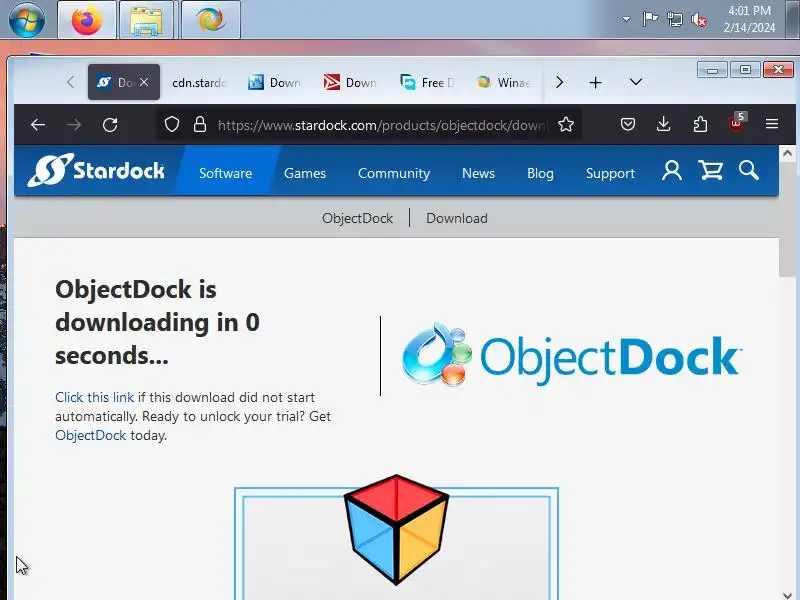The width and height of the screenshot is (800, 600).
Task: Click the page scrollbar up arrow
Action: click(x=787, y=153)
